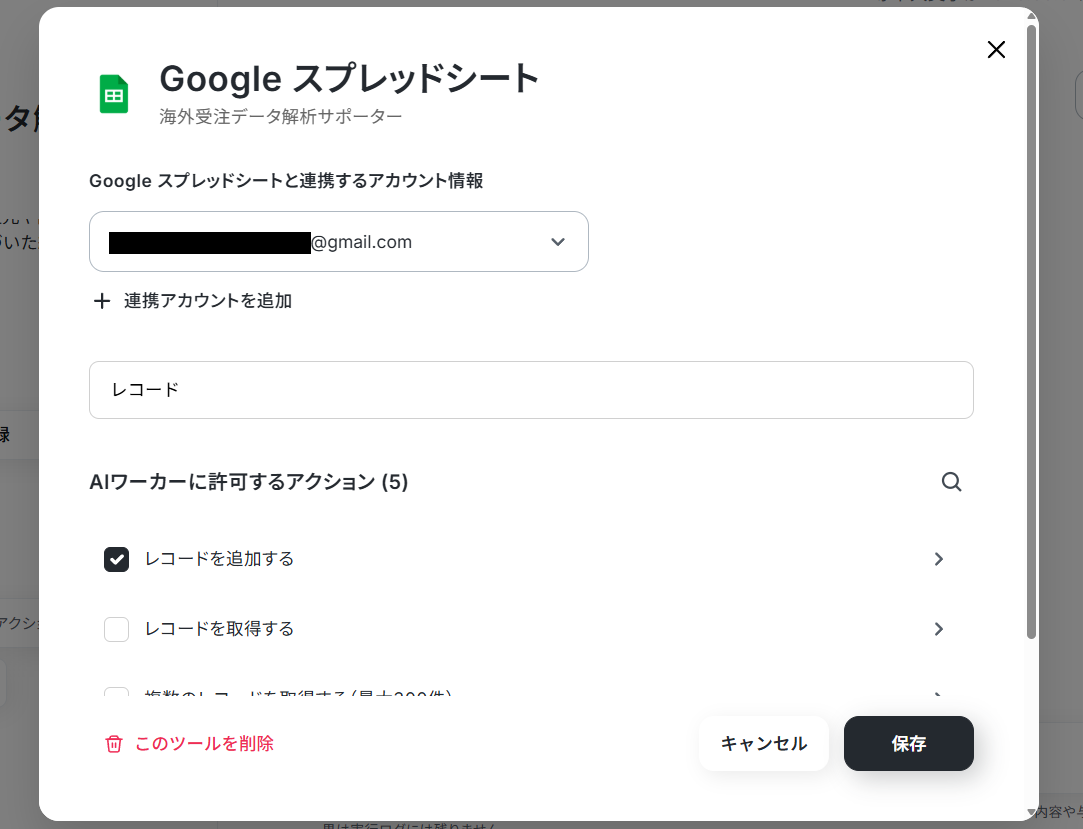Open the account dropdown chevron

(558, 242)
